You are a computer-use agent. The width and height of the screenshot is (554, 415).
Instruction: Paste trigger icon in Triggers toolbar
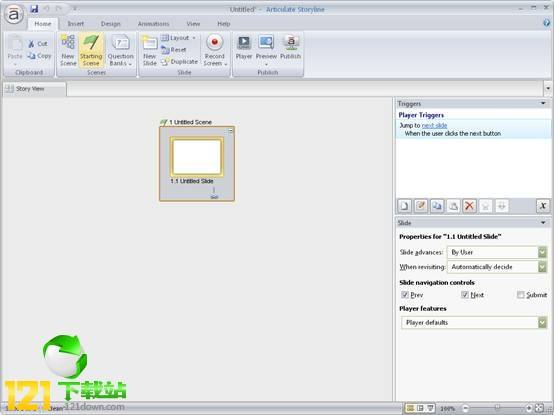click(453, 206)
